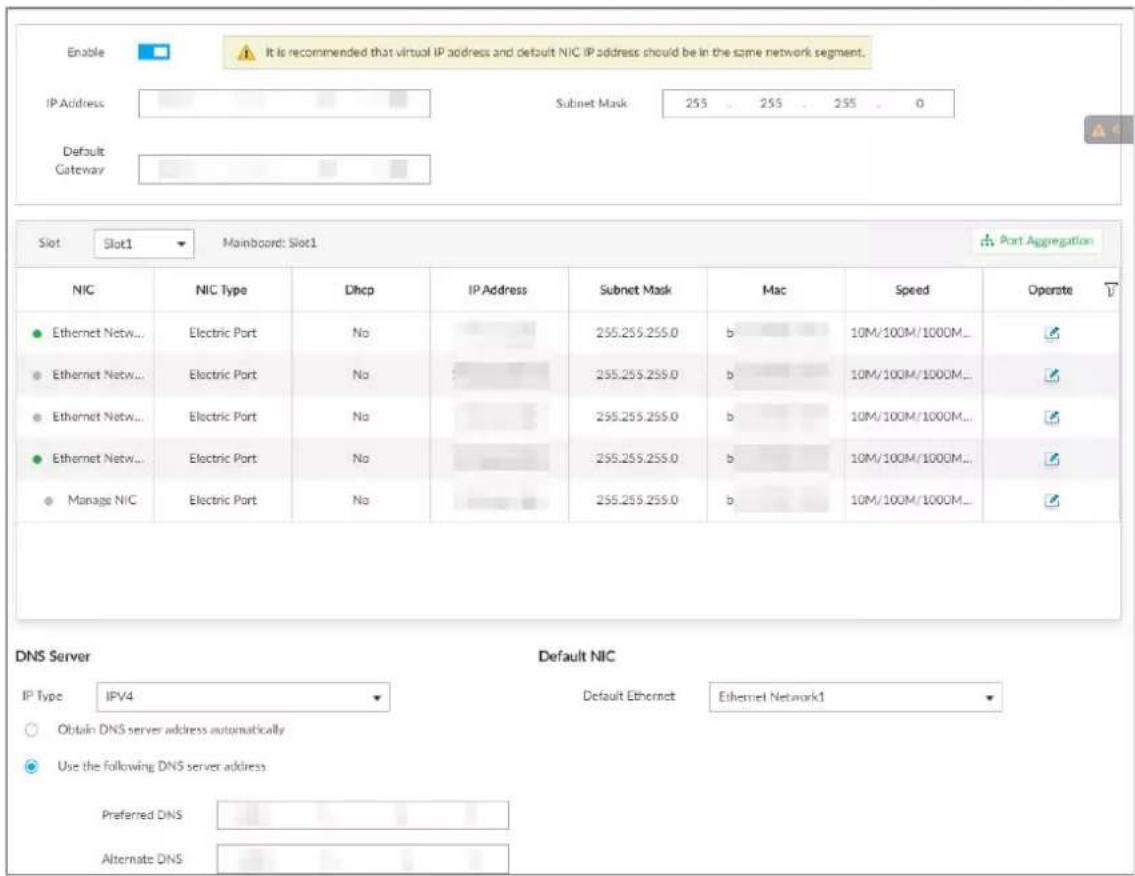
Task: Click the Port Aggregation button
Action: (x=1037, y=241)
